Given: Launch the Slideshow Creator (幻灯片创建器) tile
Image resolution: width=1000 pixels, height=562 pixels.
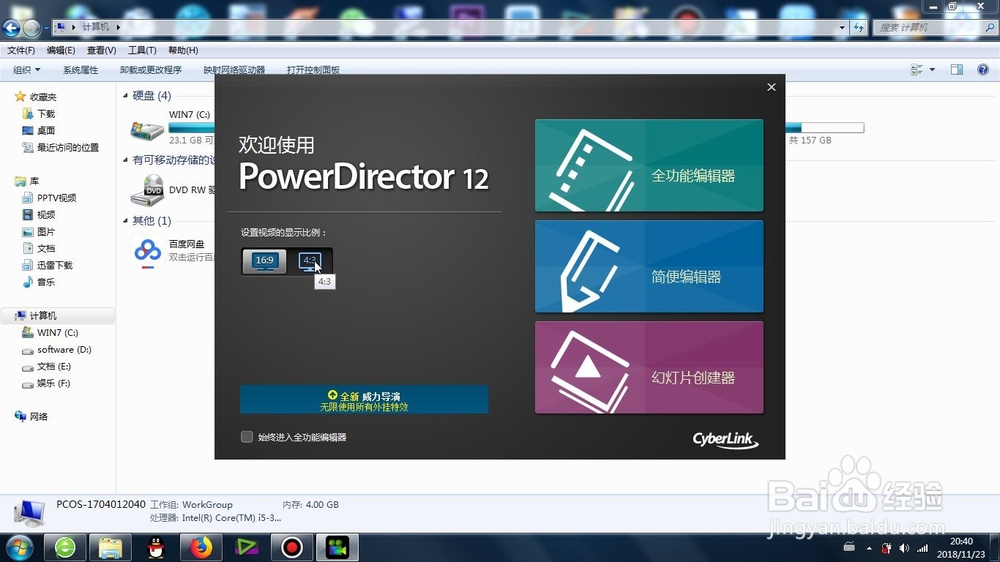Looking at the screenshot, I should [649, 367].
